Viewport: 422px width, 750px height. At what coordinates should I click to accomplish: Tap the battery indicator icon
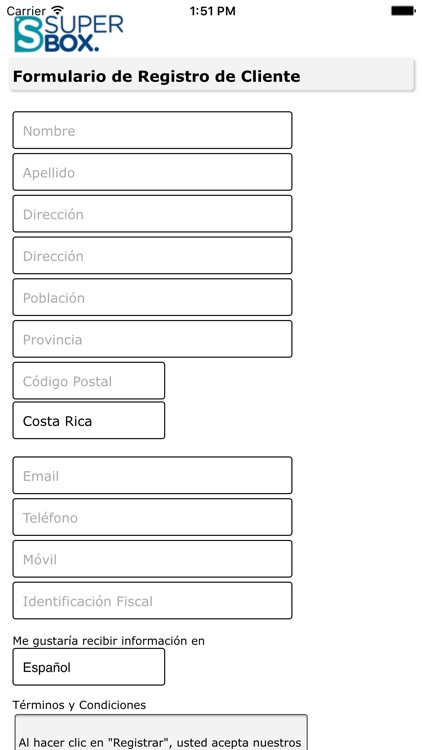tap(402, 11)
